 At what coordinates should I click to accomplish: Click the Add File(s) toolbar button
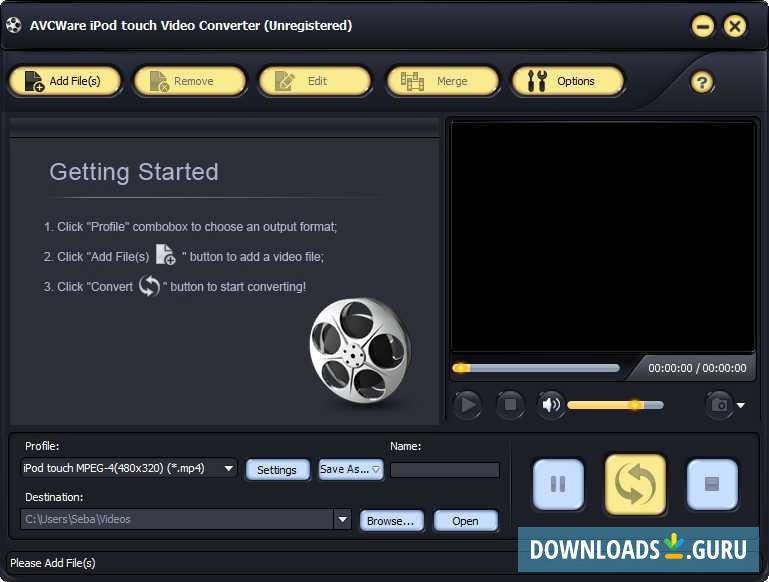[x=65, y=81]
